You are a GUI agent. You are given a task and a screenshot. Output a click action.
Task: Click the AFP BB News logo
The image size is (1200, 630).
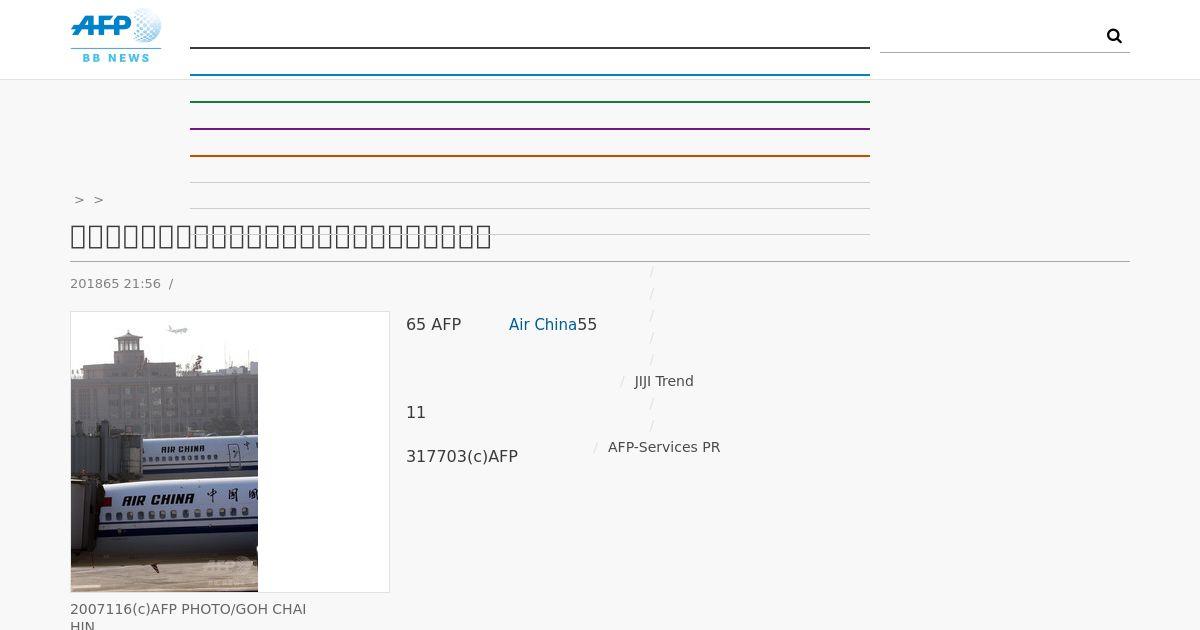116,36
